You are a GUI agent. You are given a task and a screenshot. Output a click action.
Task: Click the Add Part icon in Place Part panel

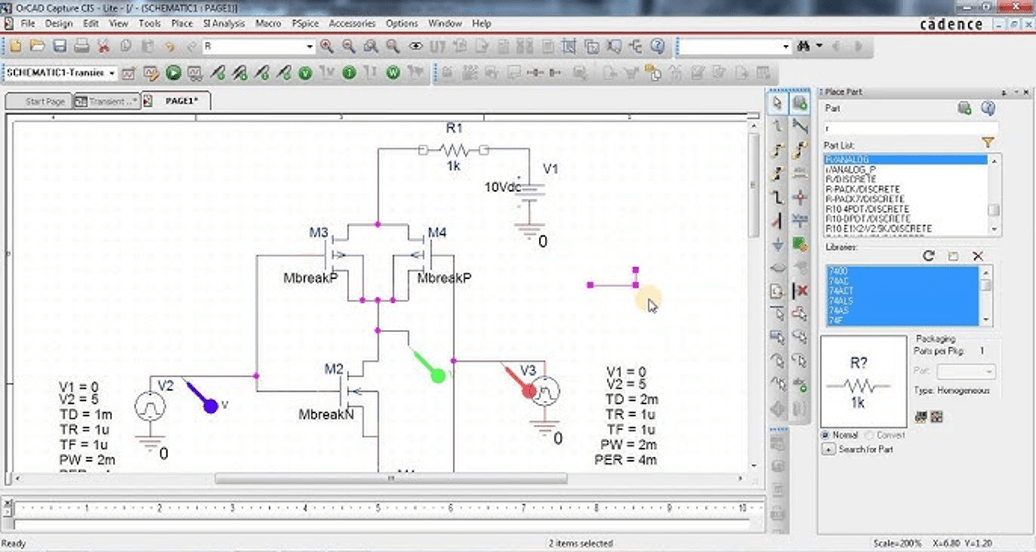(x=965, y=108)
